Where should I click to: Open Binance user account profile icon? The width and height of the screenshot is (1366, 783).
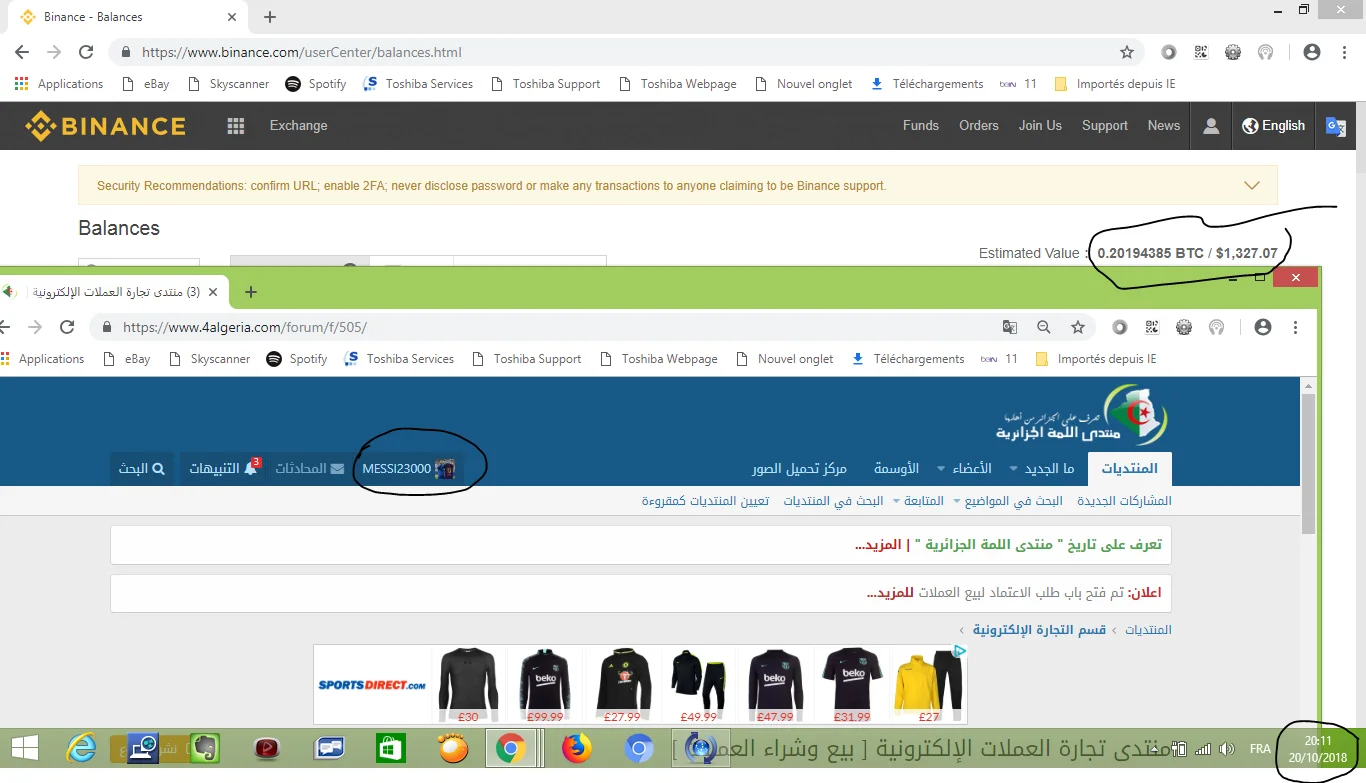pos(1211,126)
